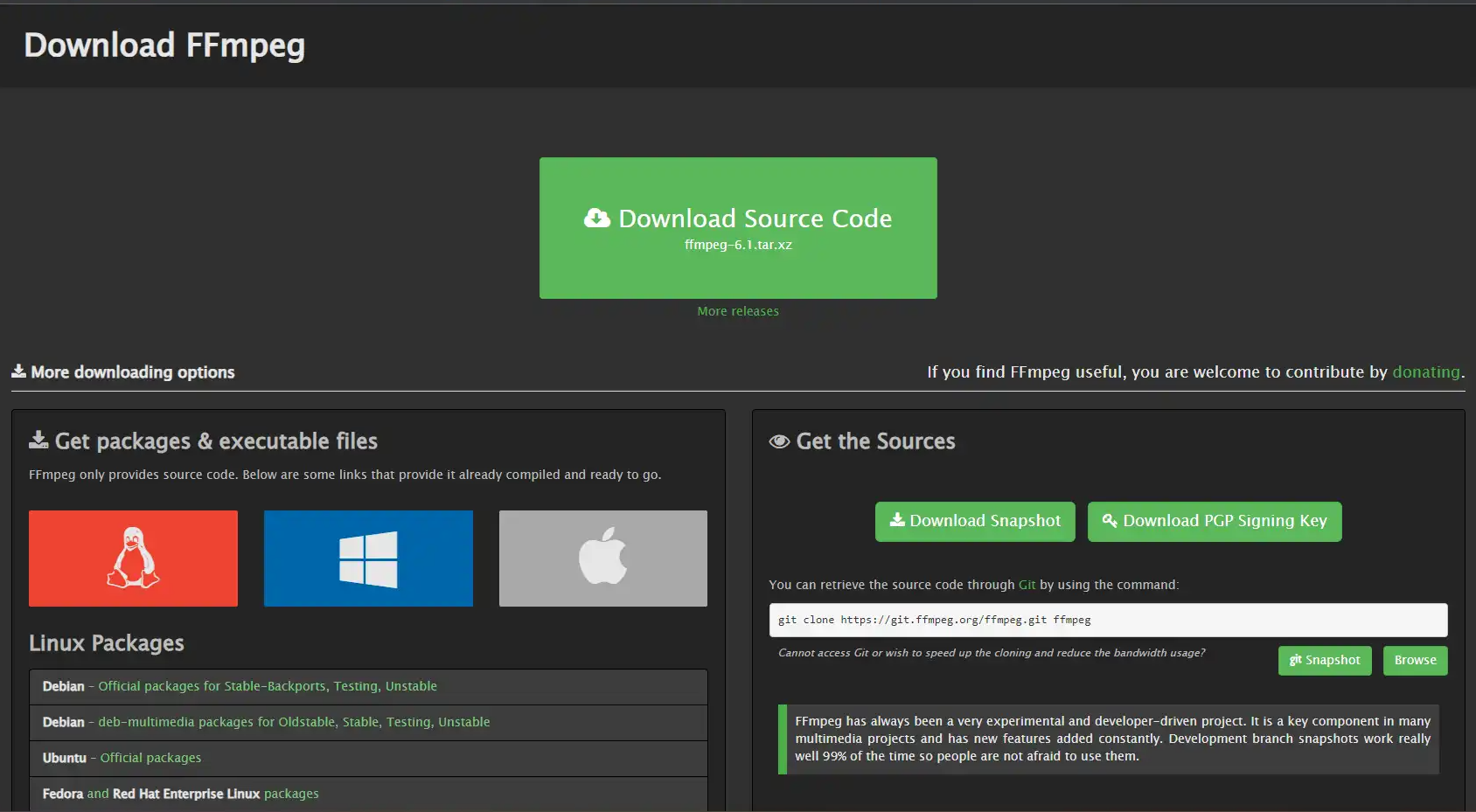1476x812 pixels.
Task: Open the Git link in source instructions
Action: [x=1027, y=585]
